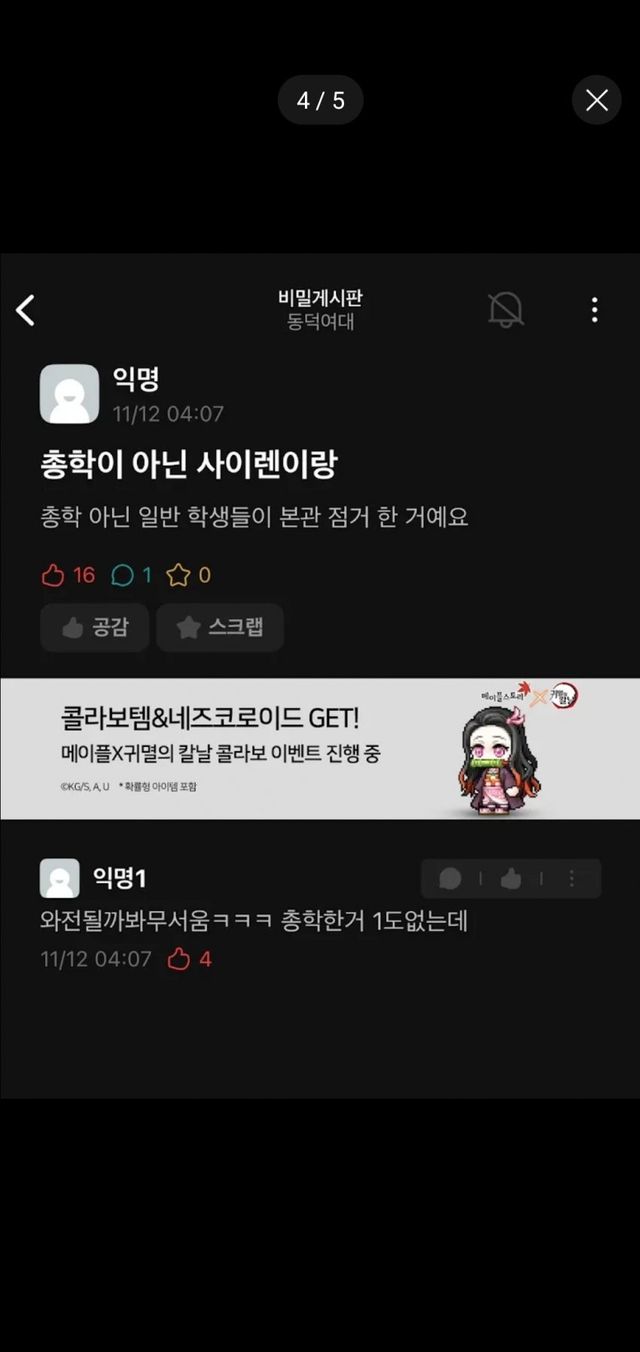Tap the 익명 author profile avatar
The image size is (640, 1352).
click(69, 394)
